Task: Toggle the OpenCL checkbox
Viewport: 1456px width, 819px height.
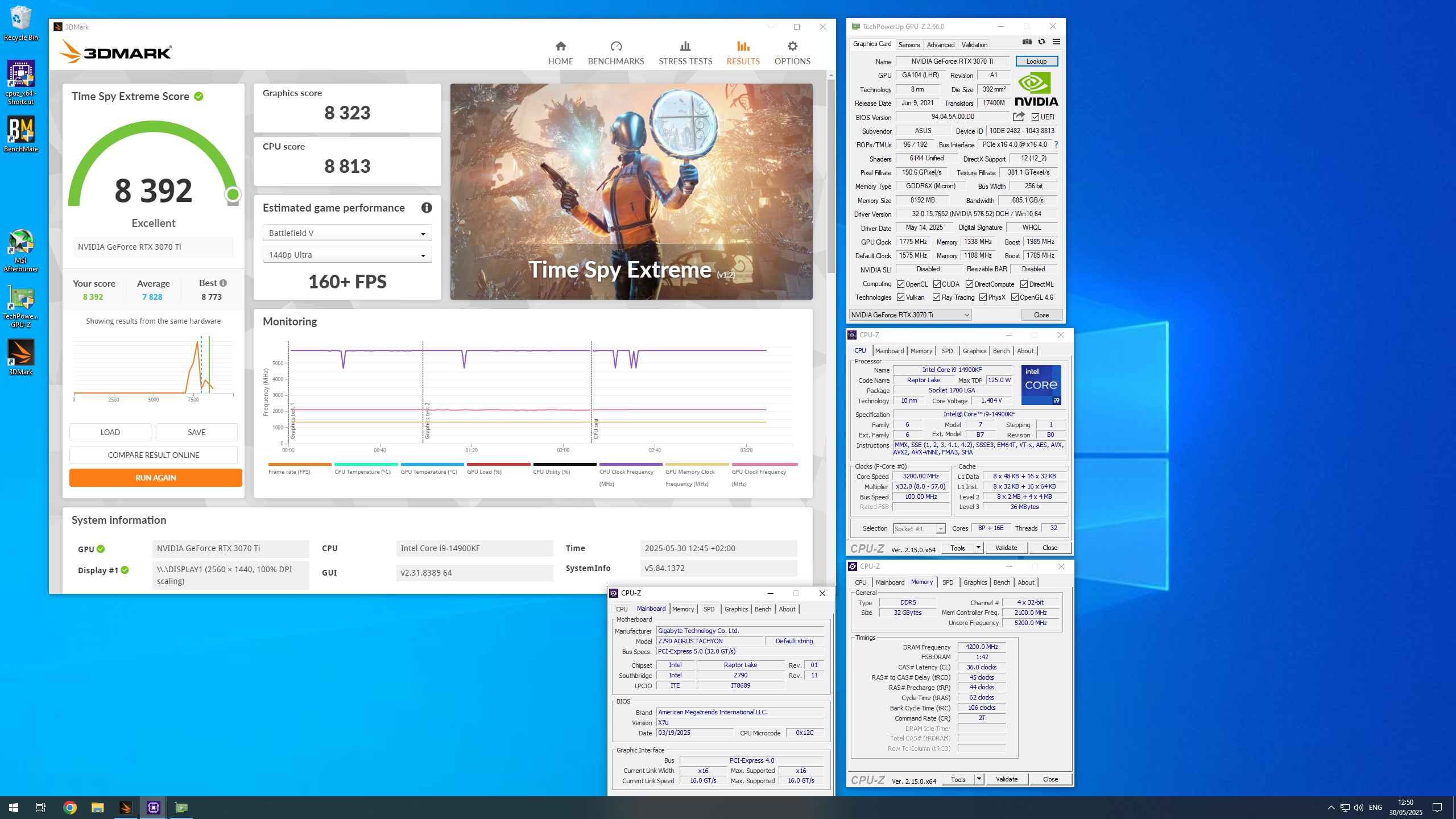Action: (900, 284)
